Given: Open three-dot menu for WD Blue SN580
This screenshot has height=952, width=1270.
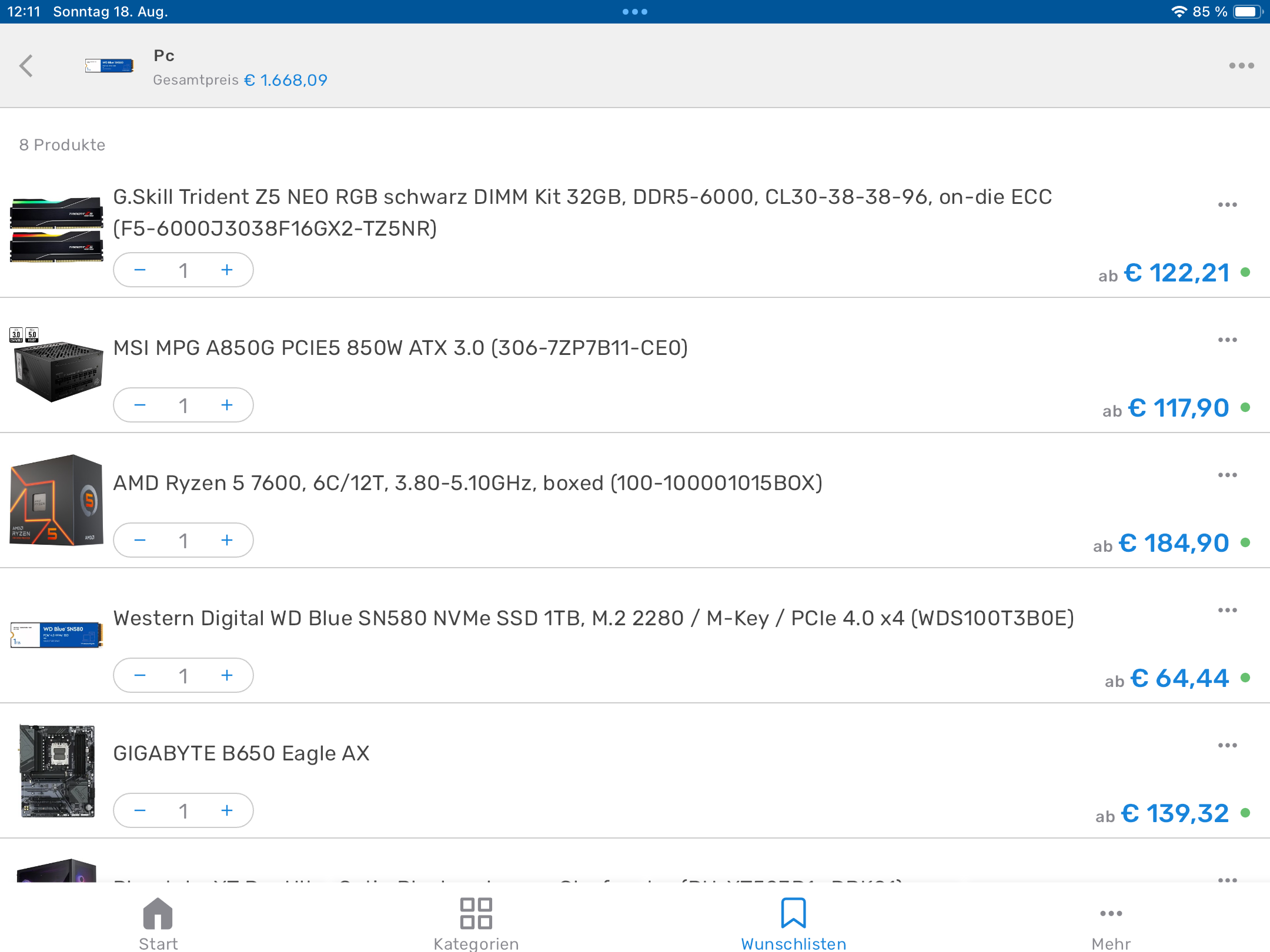Looking at the screenshot, I should [1227, 611].
